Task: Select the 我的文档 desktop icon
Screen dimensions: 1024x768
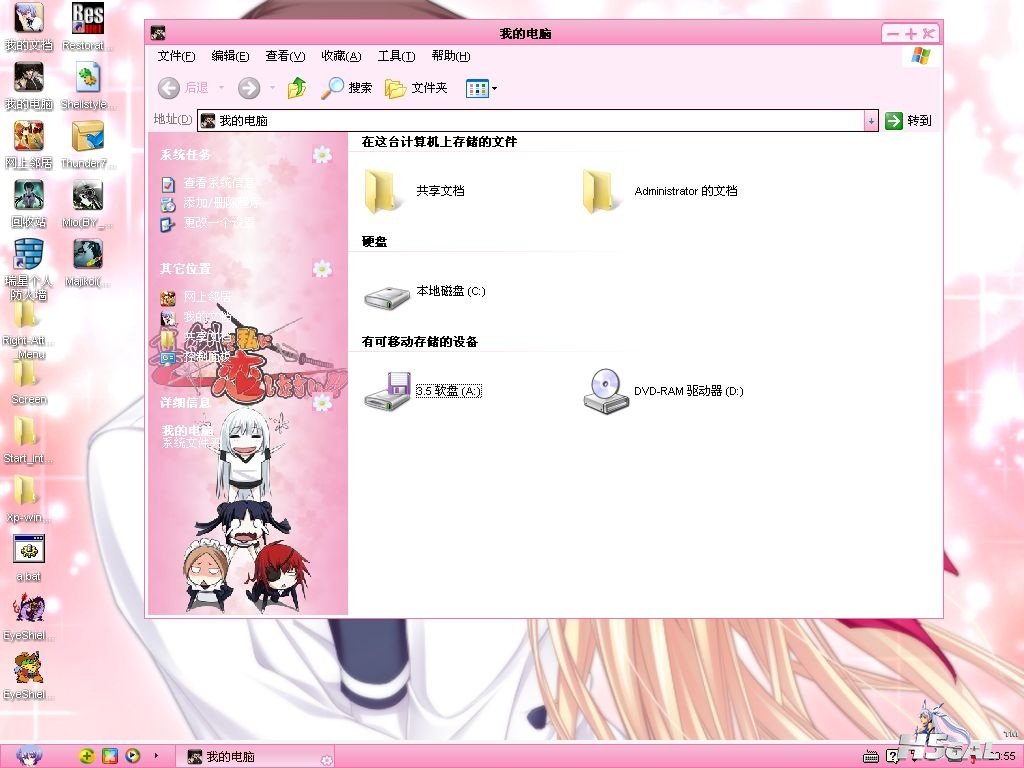Action: pos(29,27)
